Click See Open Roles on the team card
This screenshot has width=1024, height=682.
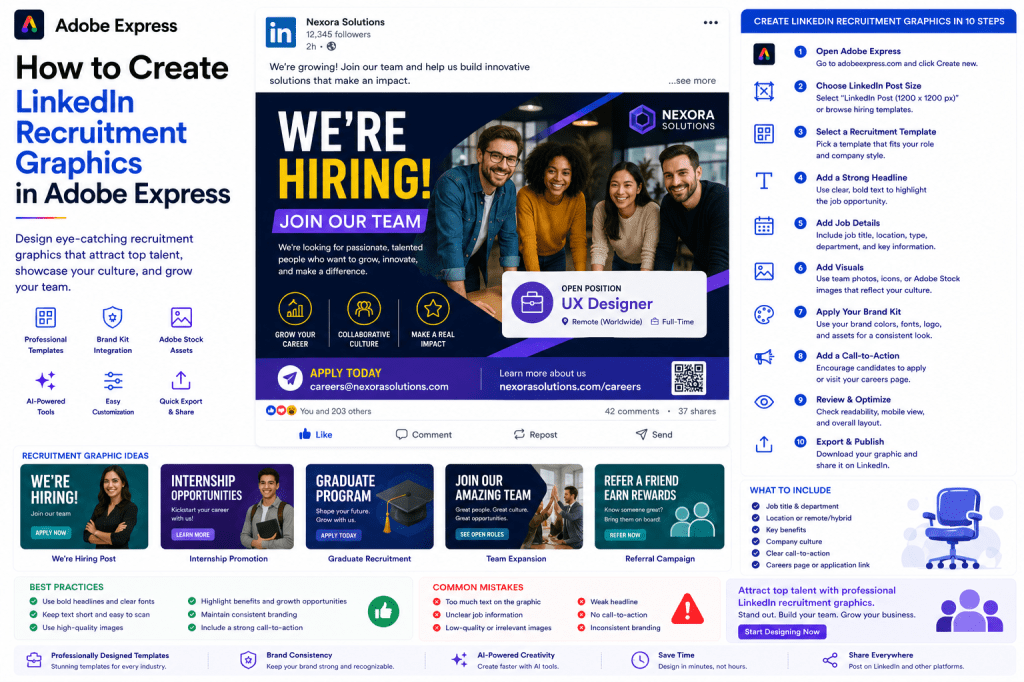482,534
